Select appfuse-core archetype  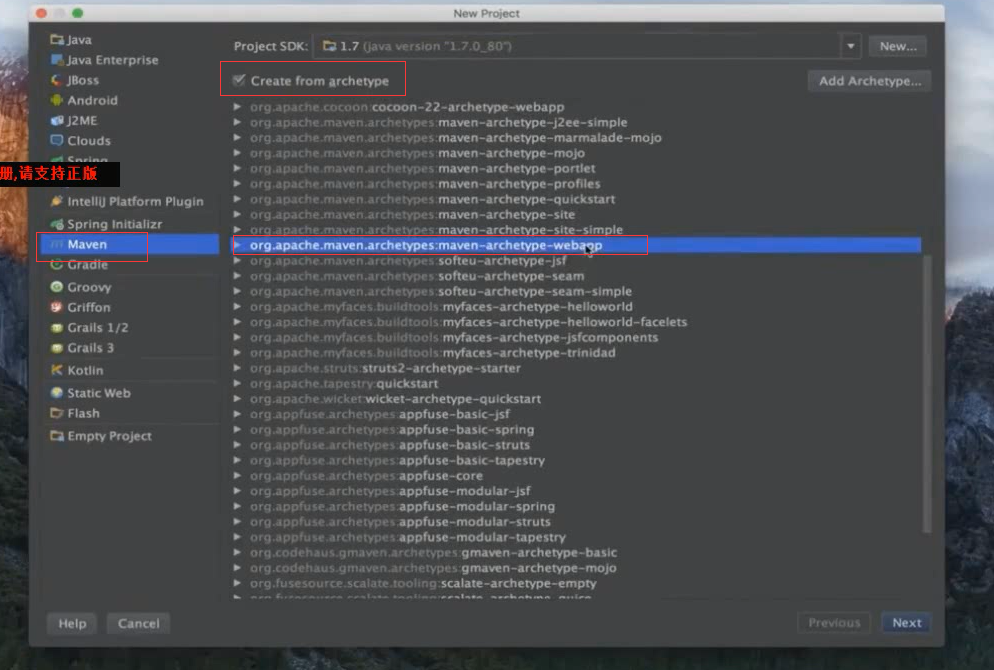pyautogui.click(x=366, y=475)
